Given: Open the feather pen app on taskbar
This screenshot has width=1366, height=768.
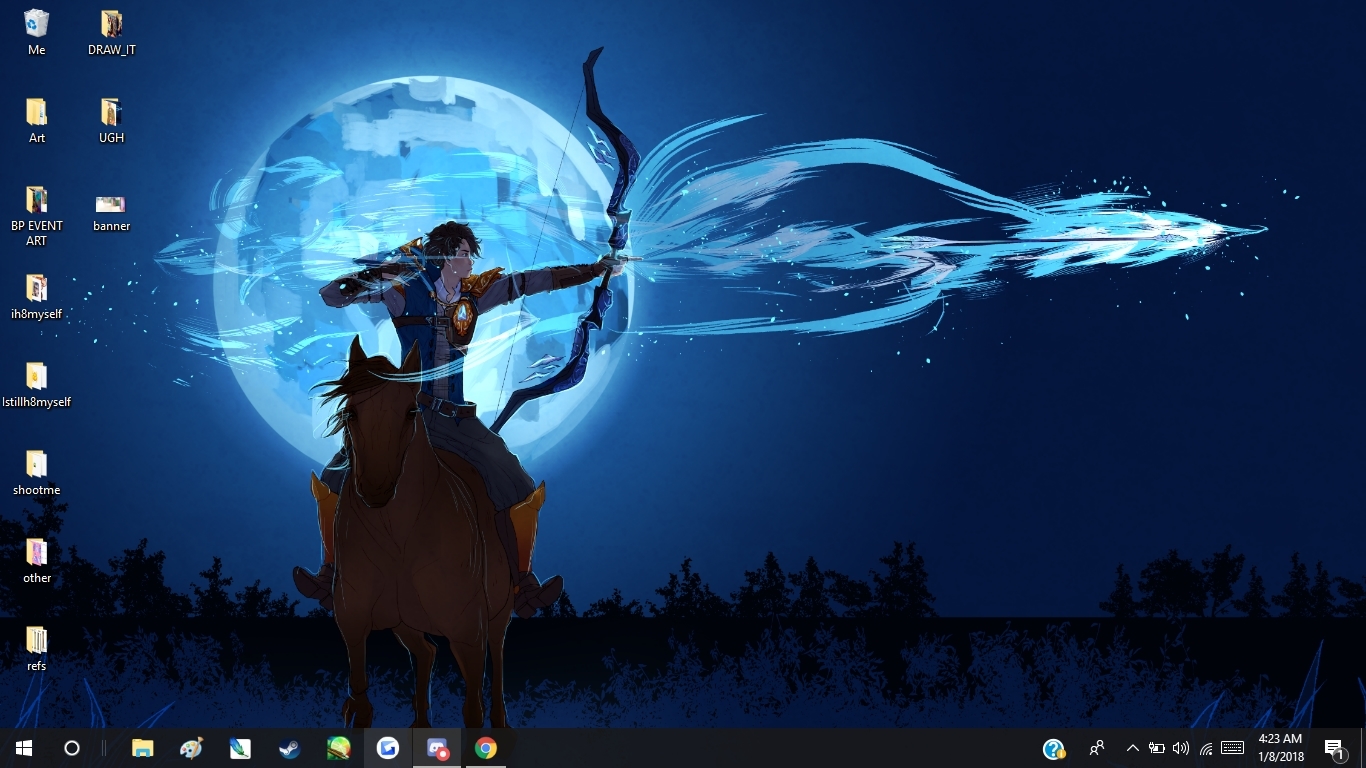Looking at the screenshot, I should click(x=240, y=748).
